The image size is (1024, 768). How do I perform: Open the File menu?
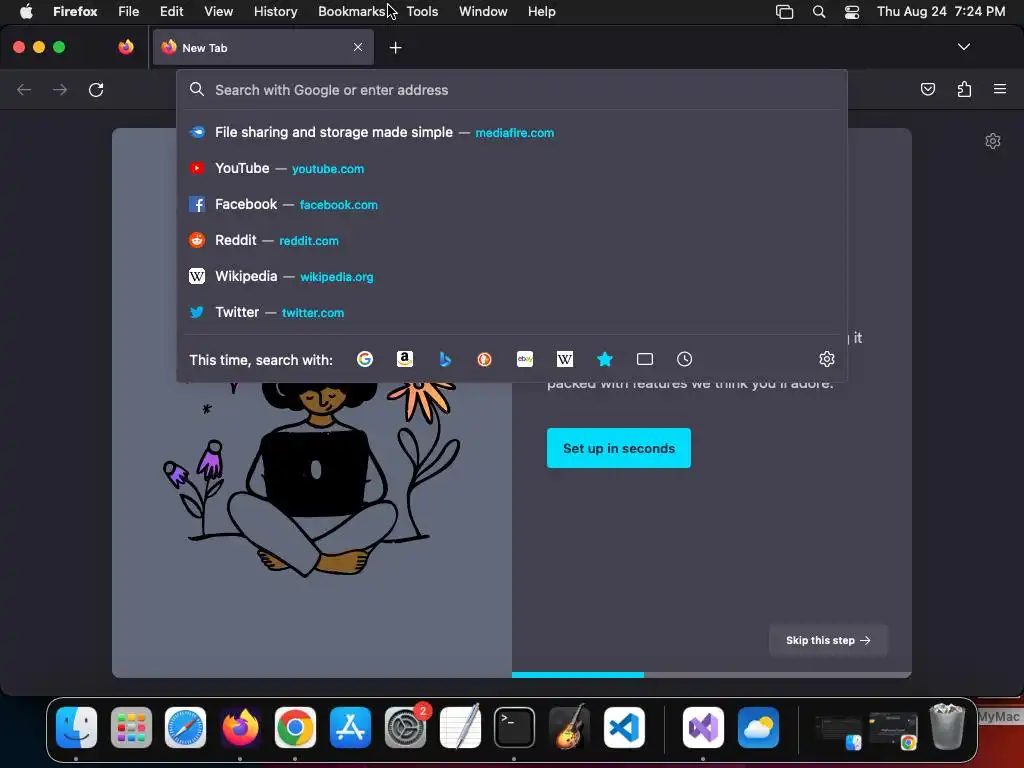pyautogui.click(x=128, y=11)
